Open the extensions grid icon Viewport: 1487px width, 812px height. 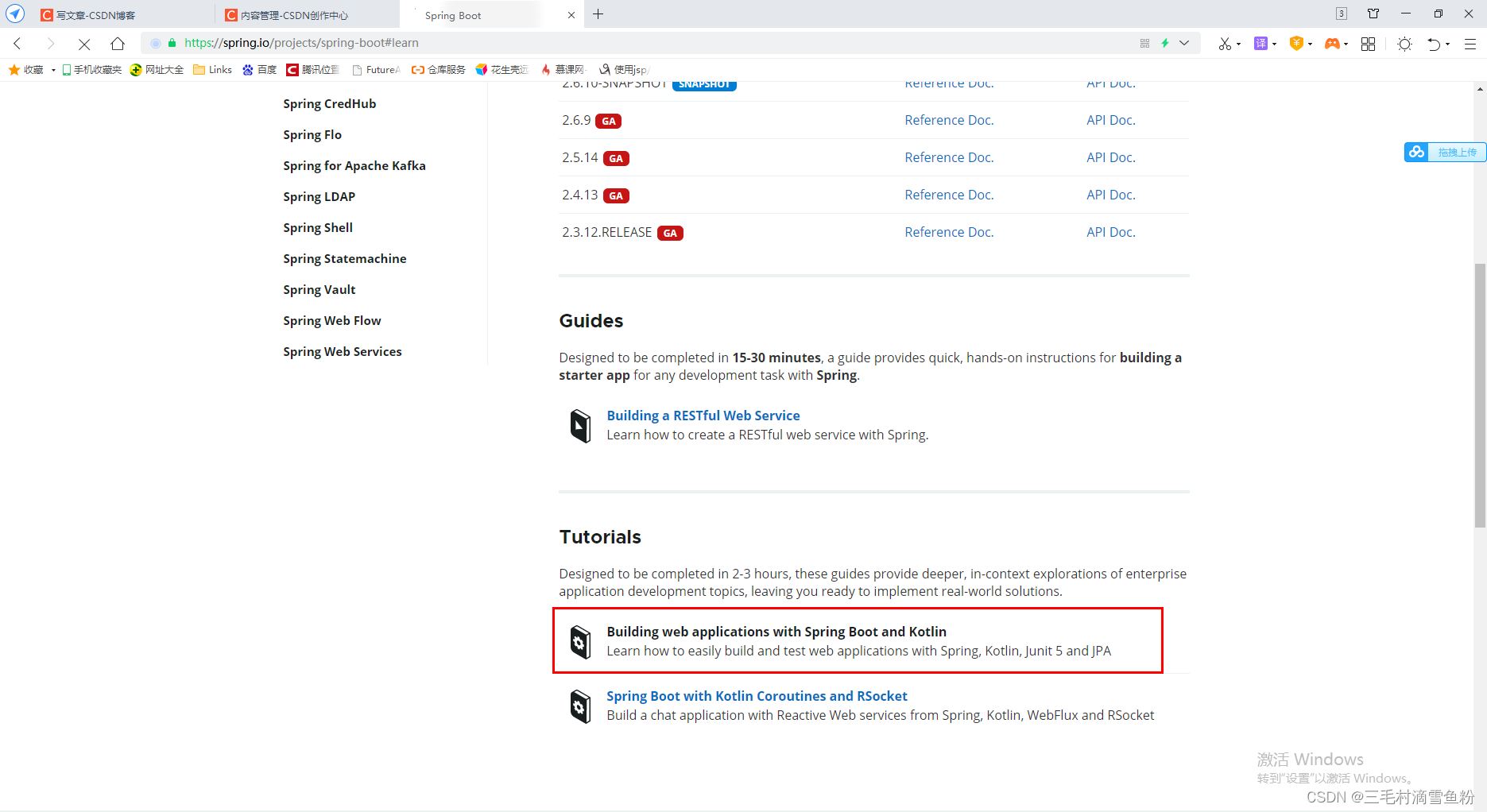1368,44
